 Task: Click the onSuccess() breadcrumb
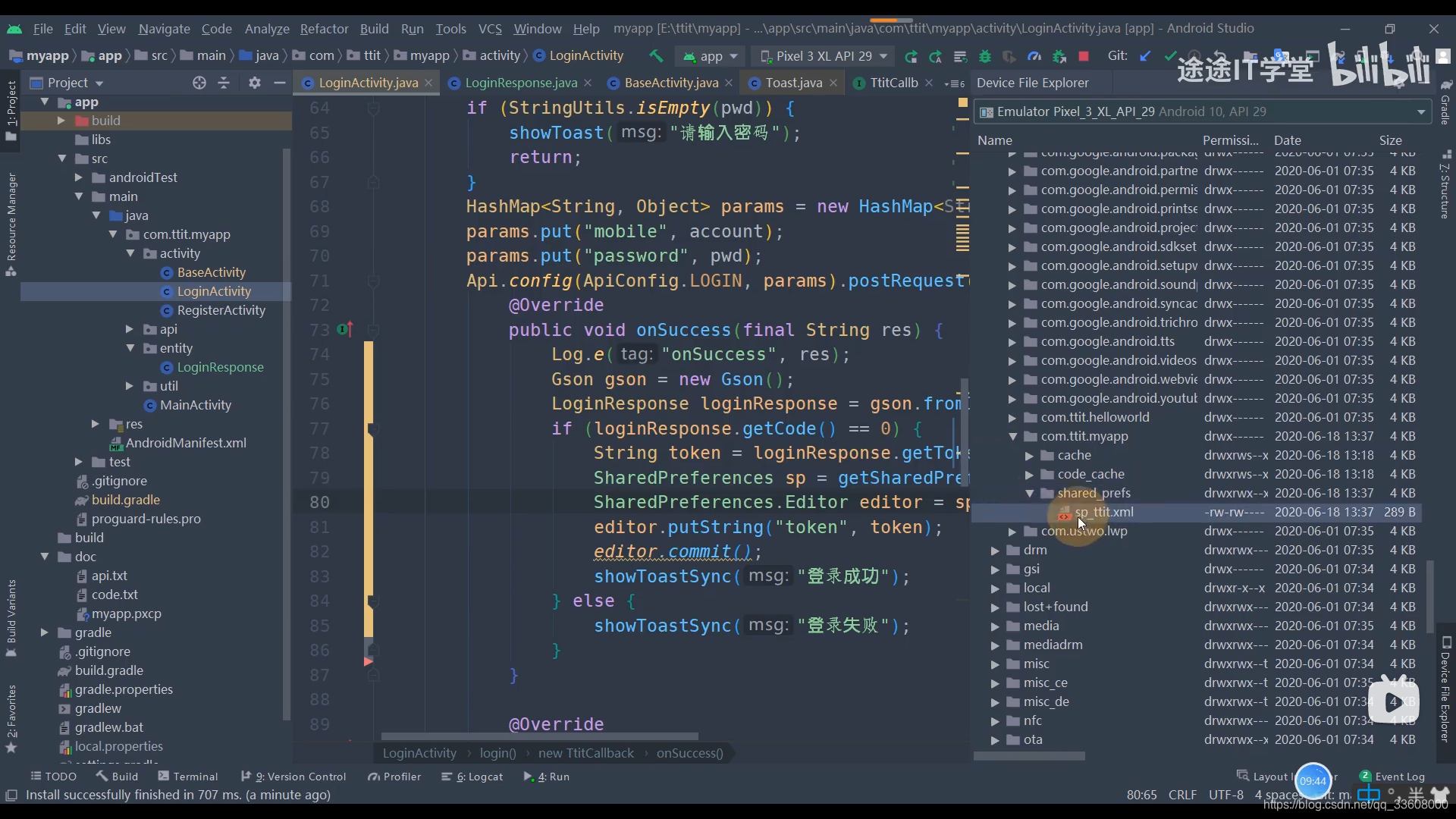tap(689, 753)
